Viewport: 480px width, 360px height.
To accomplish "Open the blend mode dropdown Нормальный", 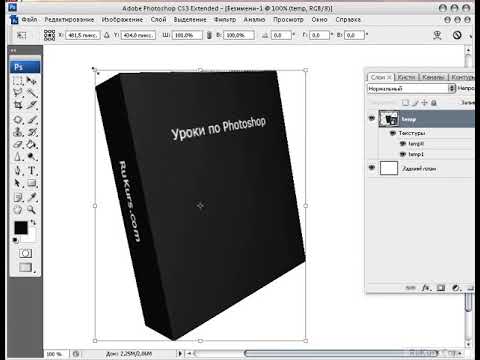I will (x=411, y=88).
